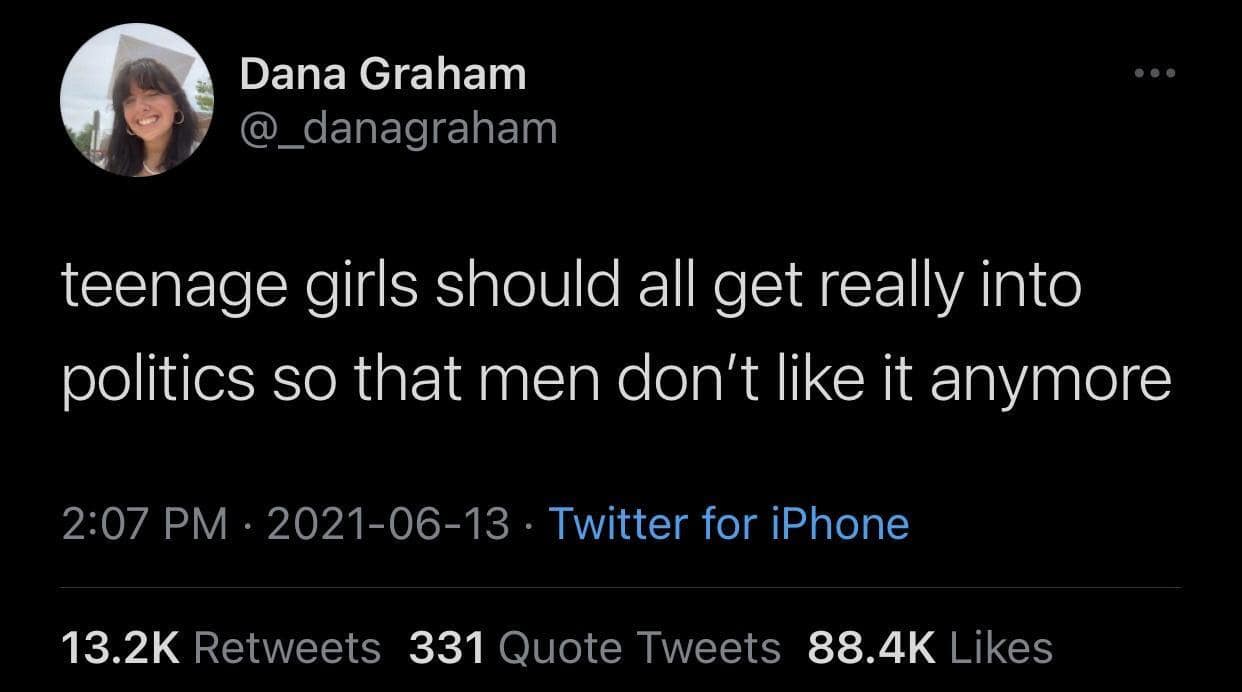Open the Twitter for iPhone source link
The image size is (1242, 692).
(728, 523)
